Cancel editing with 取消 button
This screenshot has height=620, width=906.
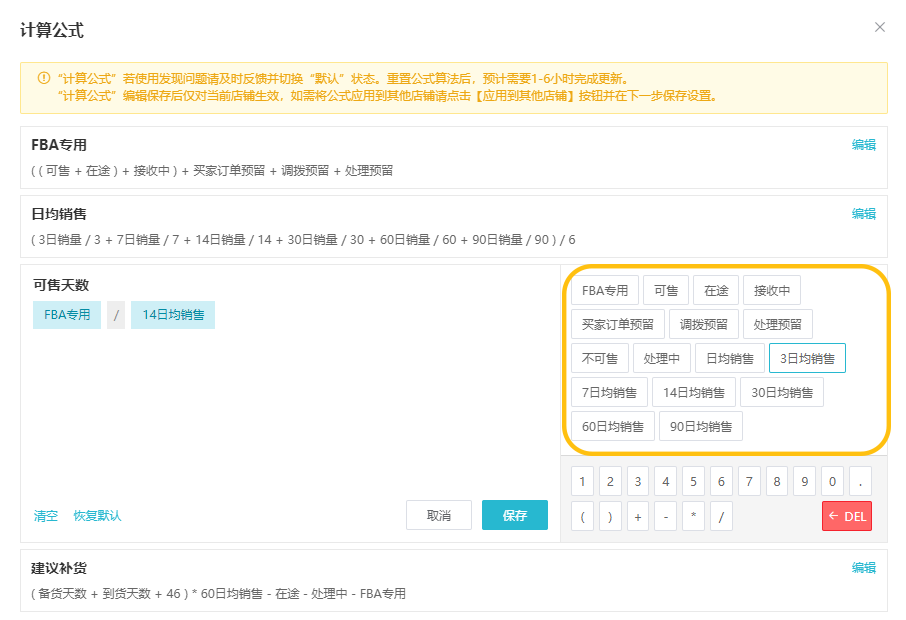point(438,514)
